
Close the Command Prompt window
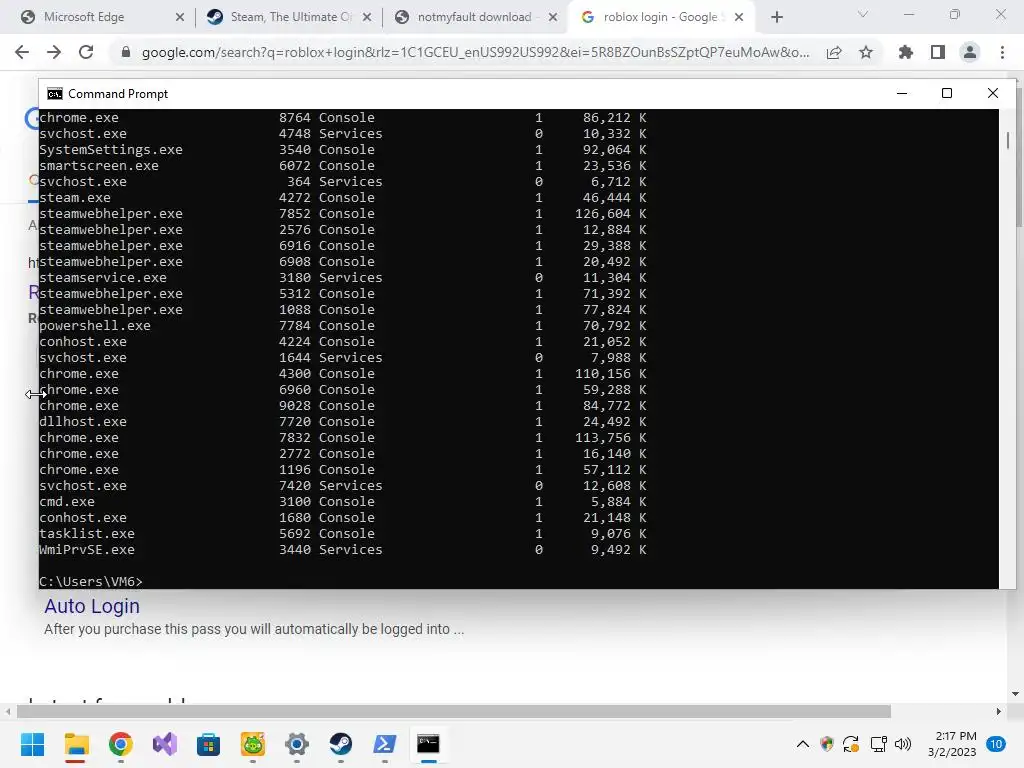pyautogui.click(x=993, y=93)
